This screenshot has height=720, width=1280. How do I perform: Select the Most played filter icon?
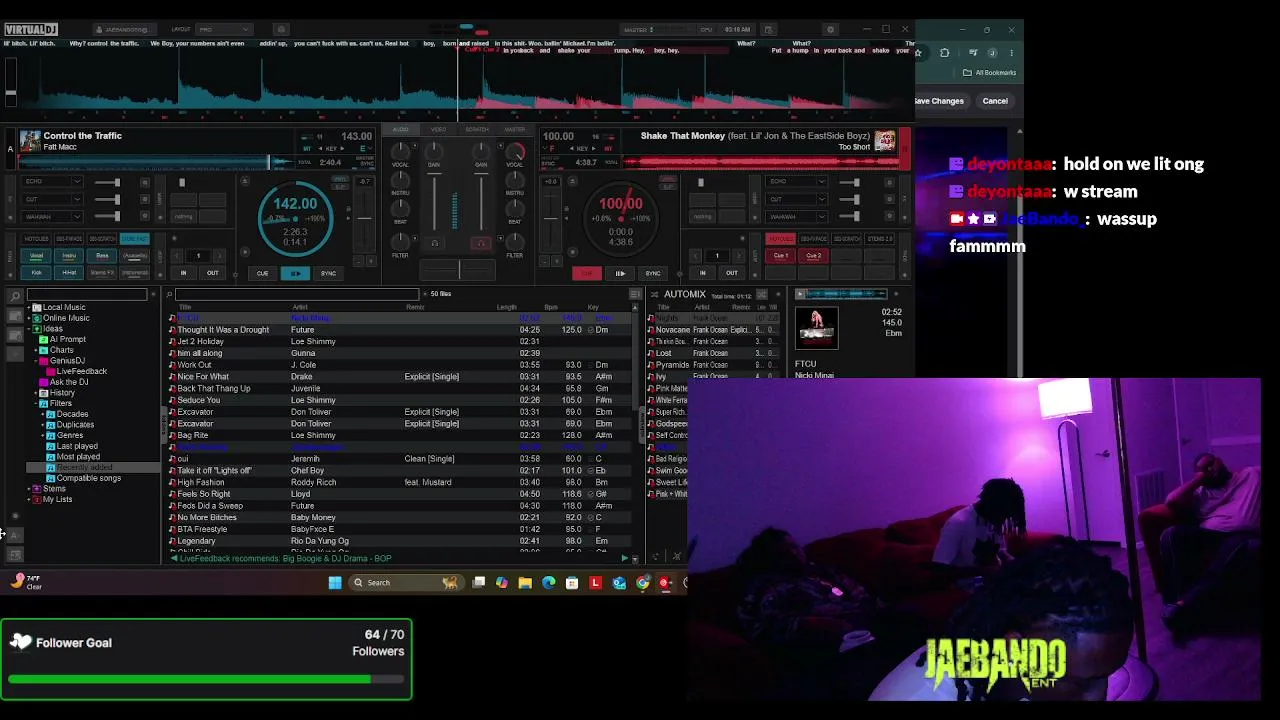coord(51,457)
